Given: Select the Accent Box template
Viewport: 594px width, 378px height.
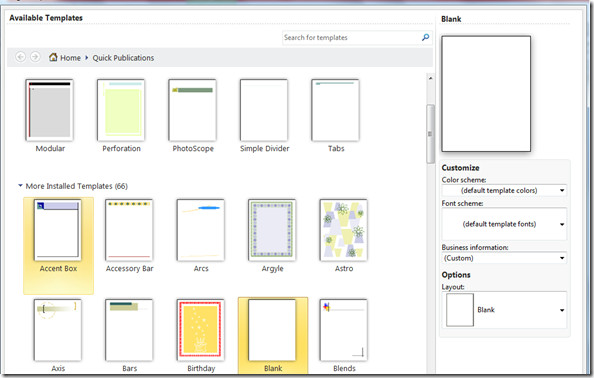Looking at the screenshot, I should pyautogui.click(x=57, y=230).
